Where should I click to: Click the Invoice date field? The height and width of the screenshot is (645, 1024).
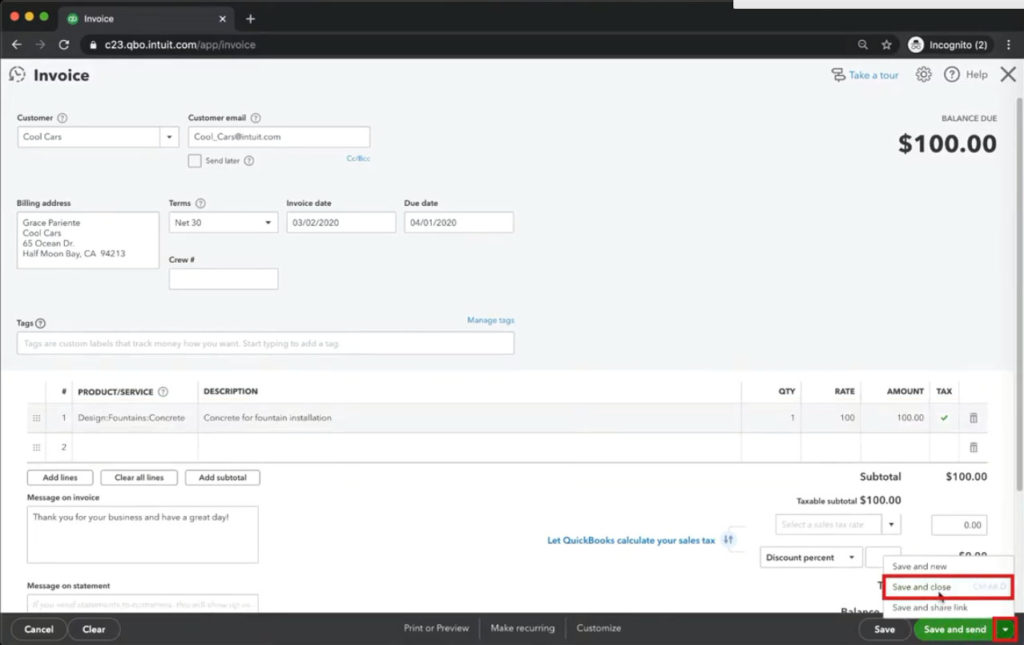[340, 223]
